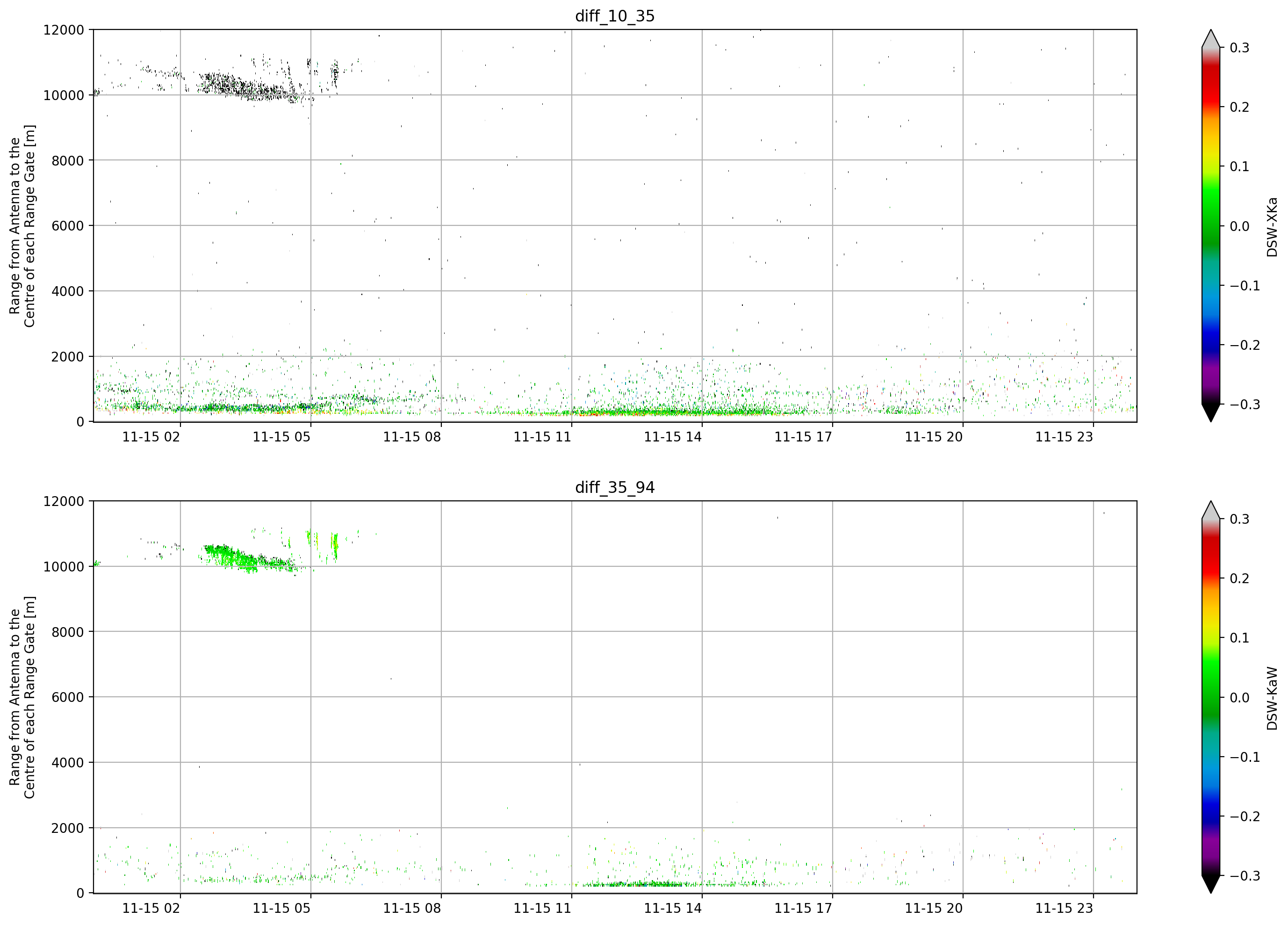Click the gray upper arrow of DSW-KaW colorbar
The image size is (1288, 925).
tap(1211, 511)
